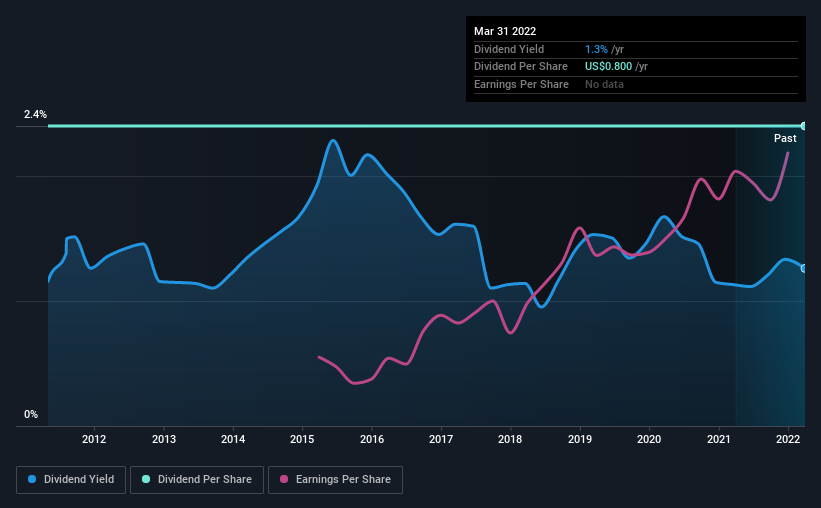821x508 pixels.
Task: Select the 2020 x-axis label
Action: click(649, 439)
